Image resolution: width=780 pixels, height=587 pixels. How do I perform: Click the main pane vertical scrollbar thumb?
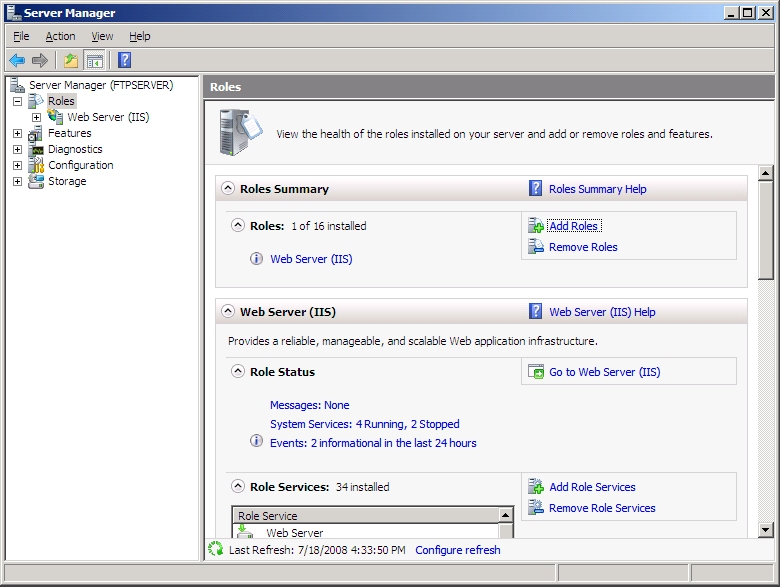[766, 230]
